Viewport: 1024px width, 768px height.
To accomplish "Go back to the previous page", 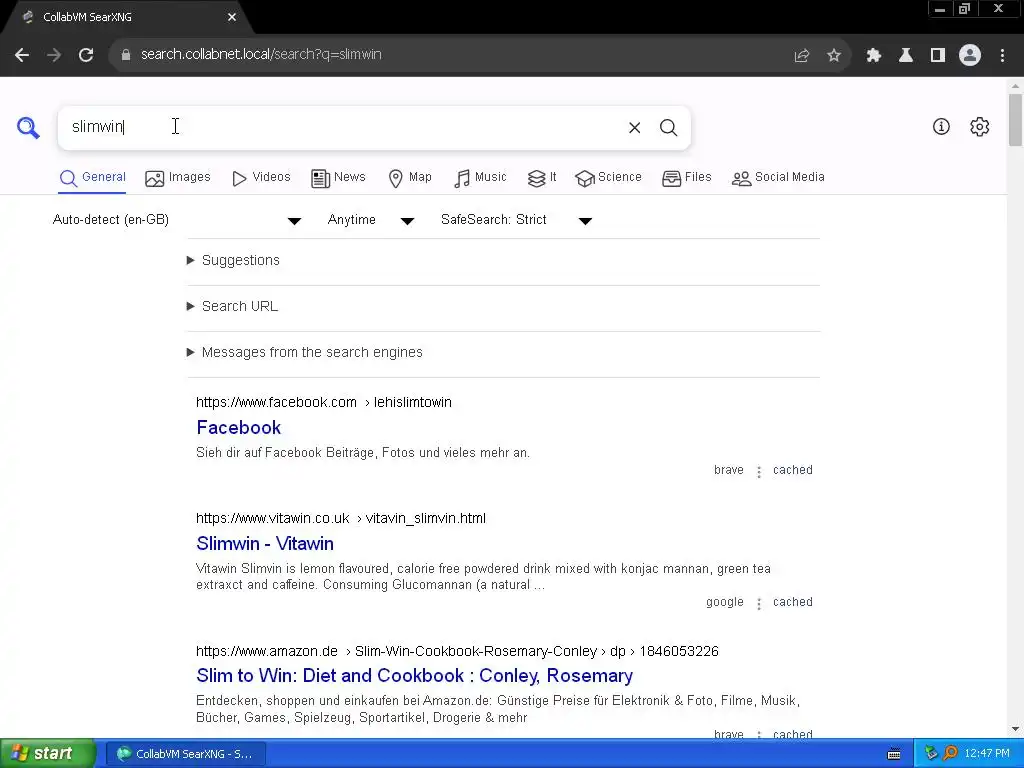I will point(22,55).
